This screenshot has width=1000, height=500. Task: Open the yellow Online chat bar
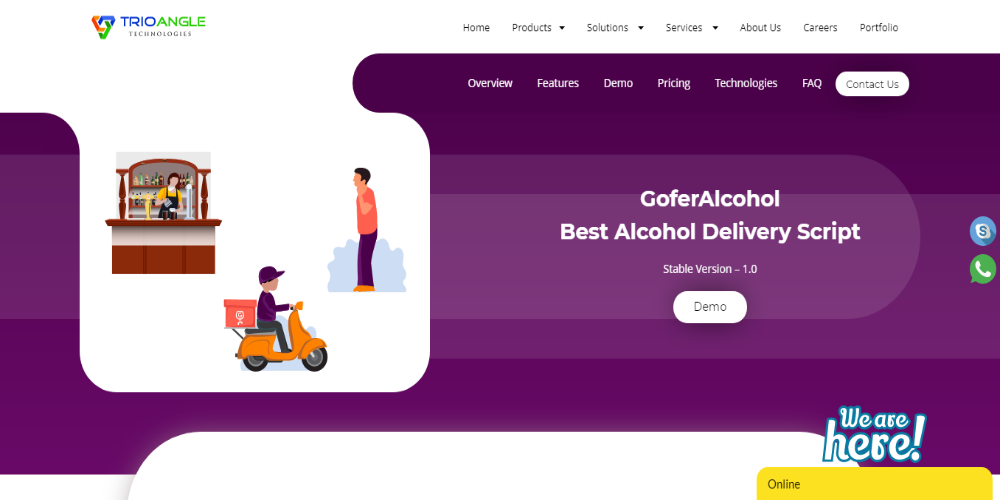874,484
